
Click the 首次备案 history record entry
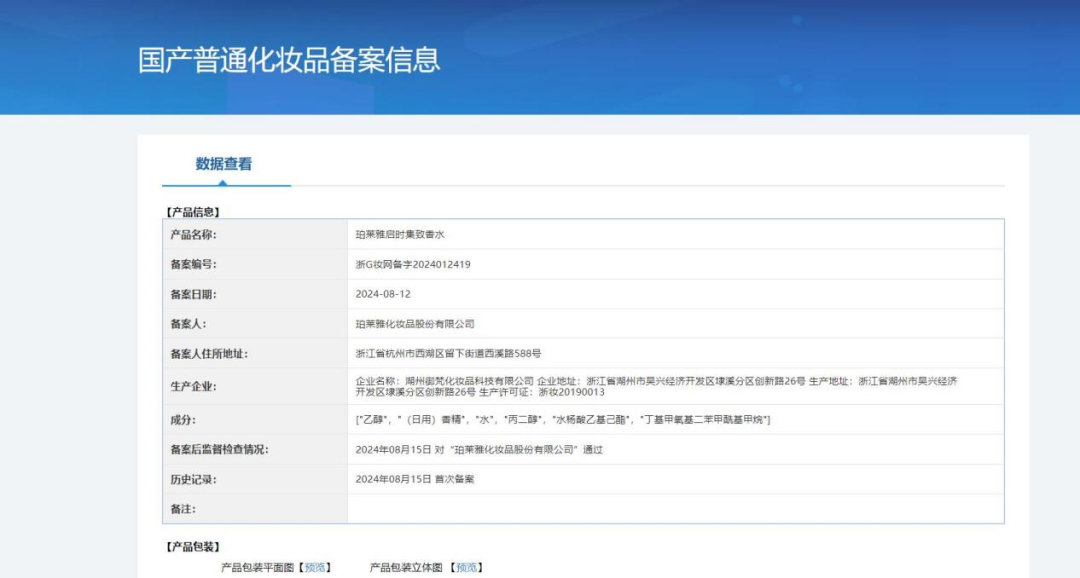(415, 479)
